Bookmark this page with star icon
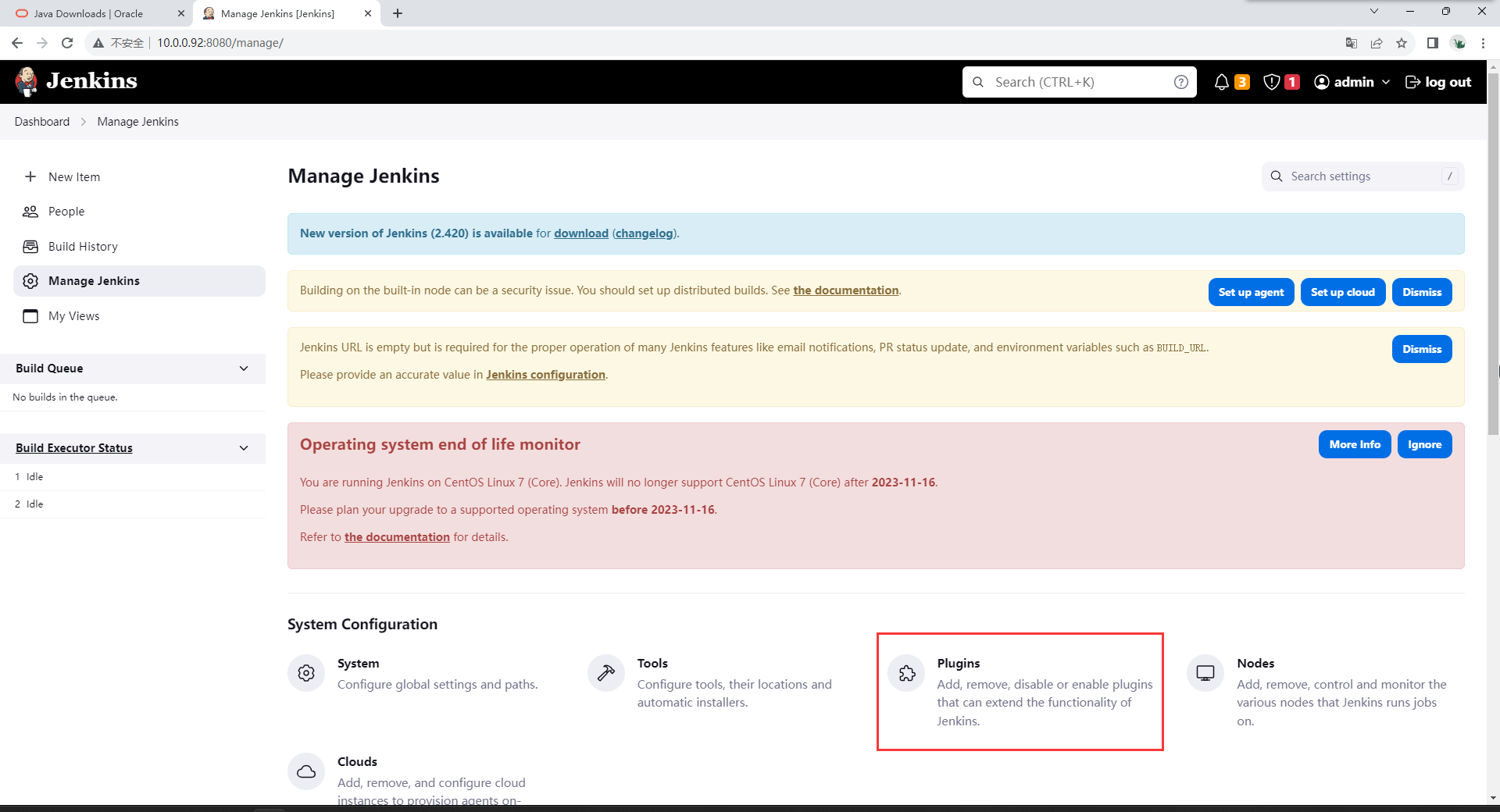This screenshot has height=812, width=1500. point(1402,43)
